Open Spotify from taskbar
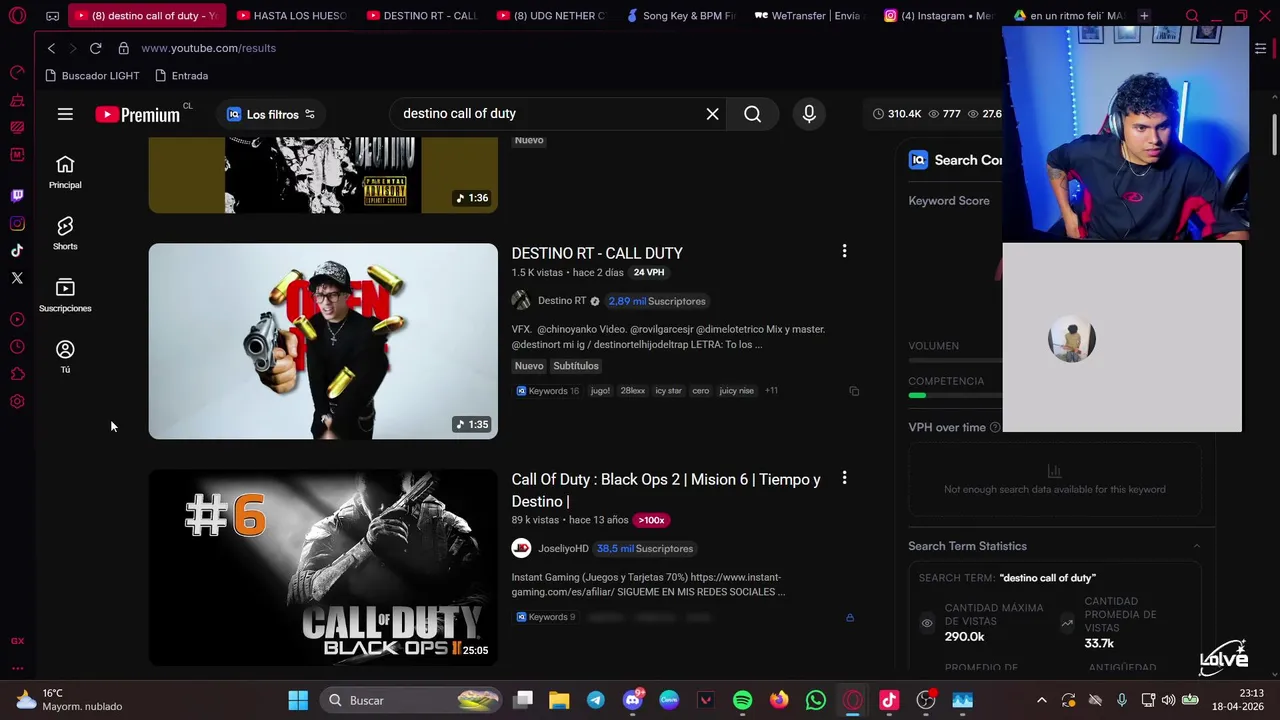 pyautogui.click(x=742, y=700)
